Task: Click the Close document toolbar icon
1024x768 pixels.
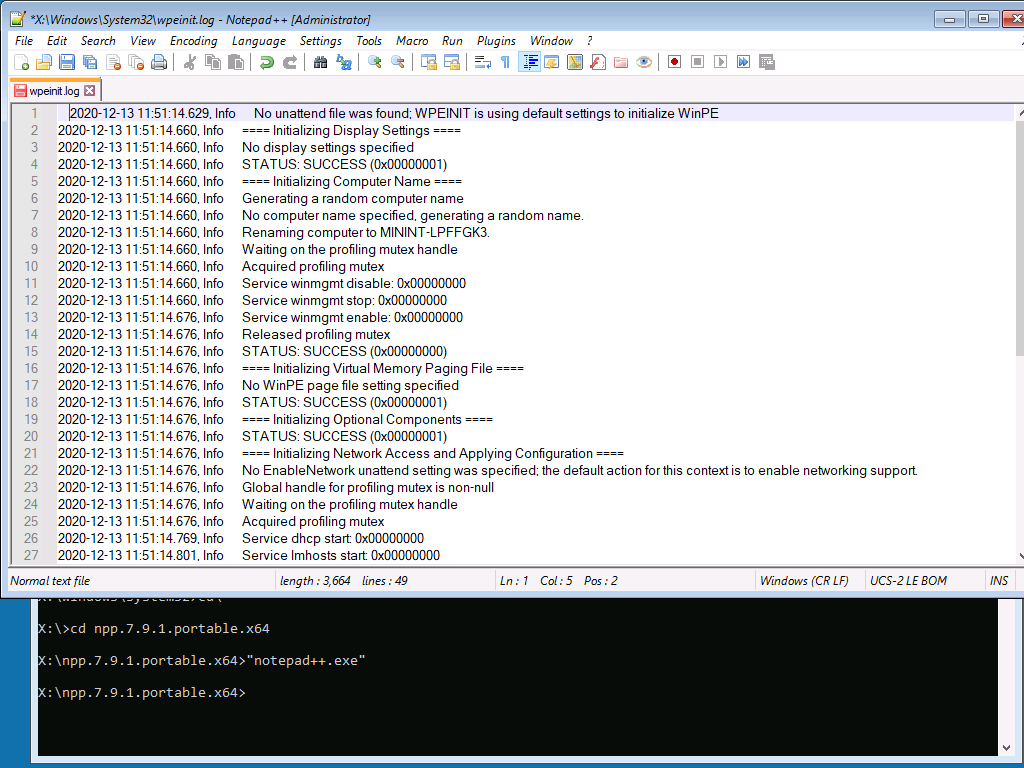Action: coord(114,62)
